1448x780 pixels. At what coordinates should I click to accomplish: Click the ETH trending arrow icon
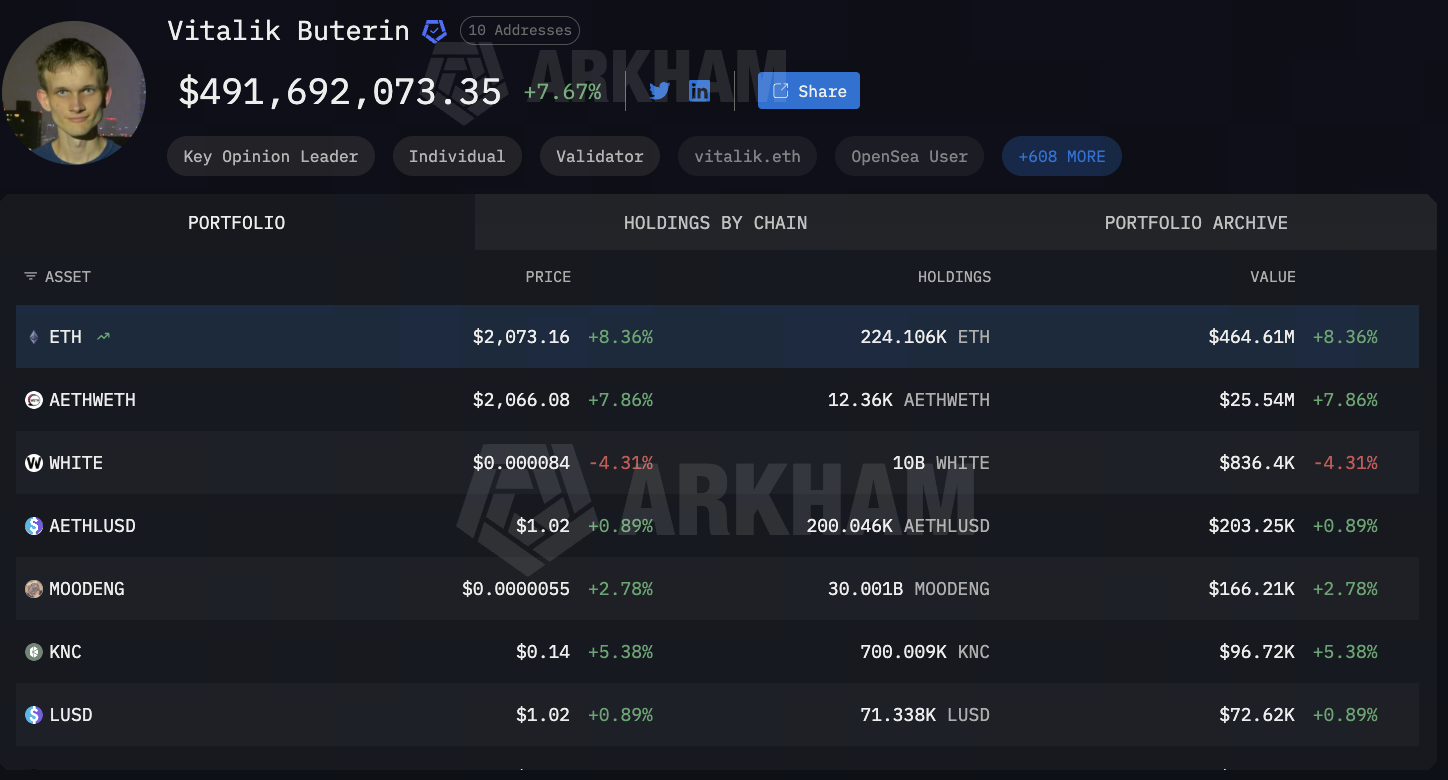coord(103,337)
